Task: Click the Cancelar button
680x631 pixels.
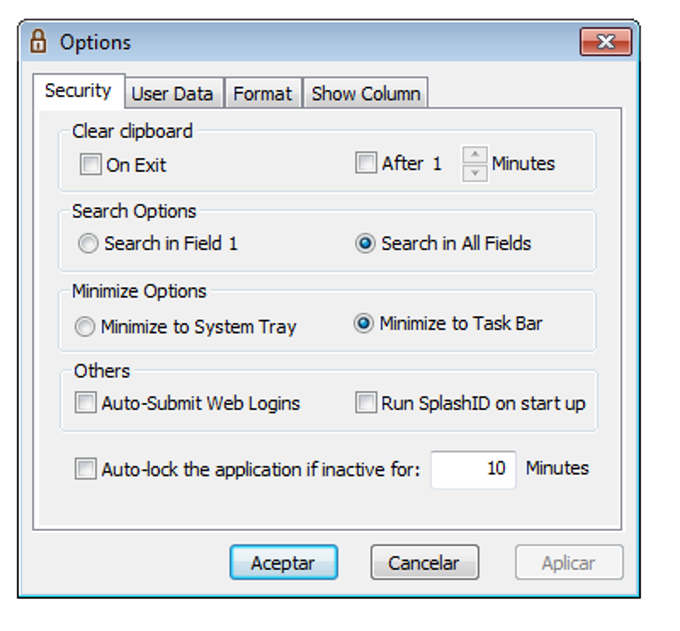Action: [424, 563]
